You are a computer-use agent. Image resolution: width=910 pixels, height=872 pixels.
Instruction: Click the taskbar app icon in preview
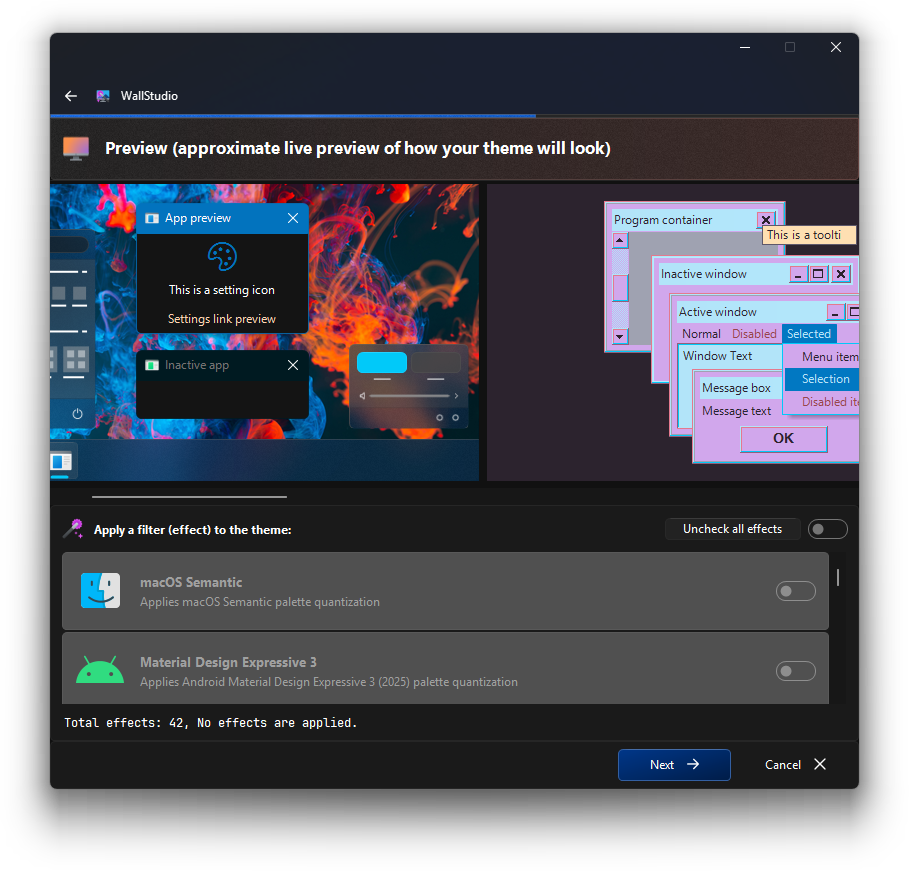point(61,462)
